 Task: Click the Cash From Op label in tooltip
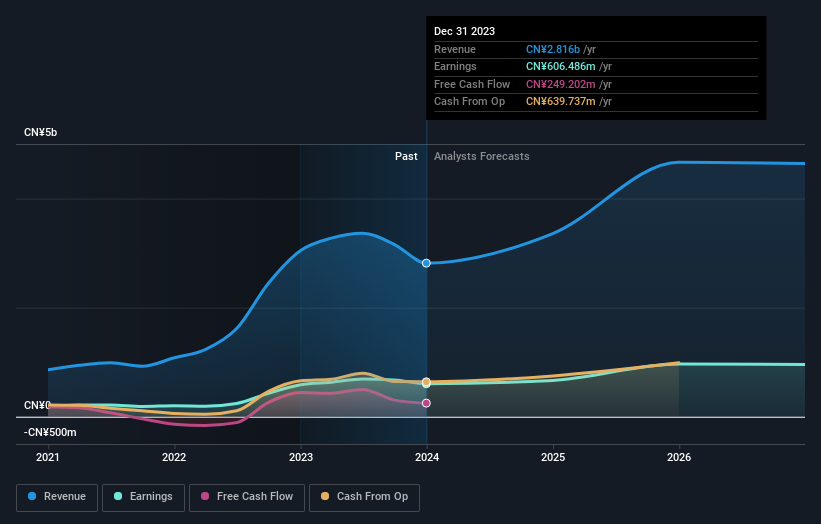point(470,102)
